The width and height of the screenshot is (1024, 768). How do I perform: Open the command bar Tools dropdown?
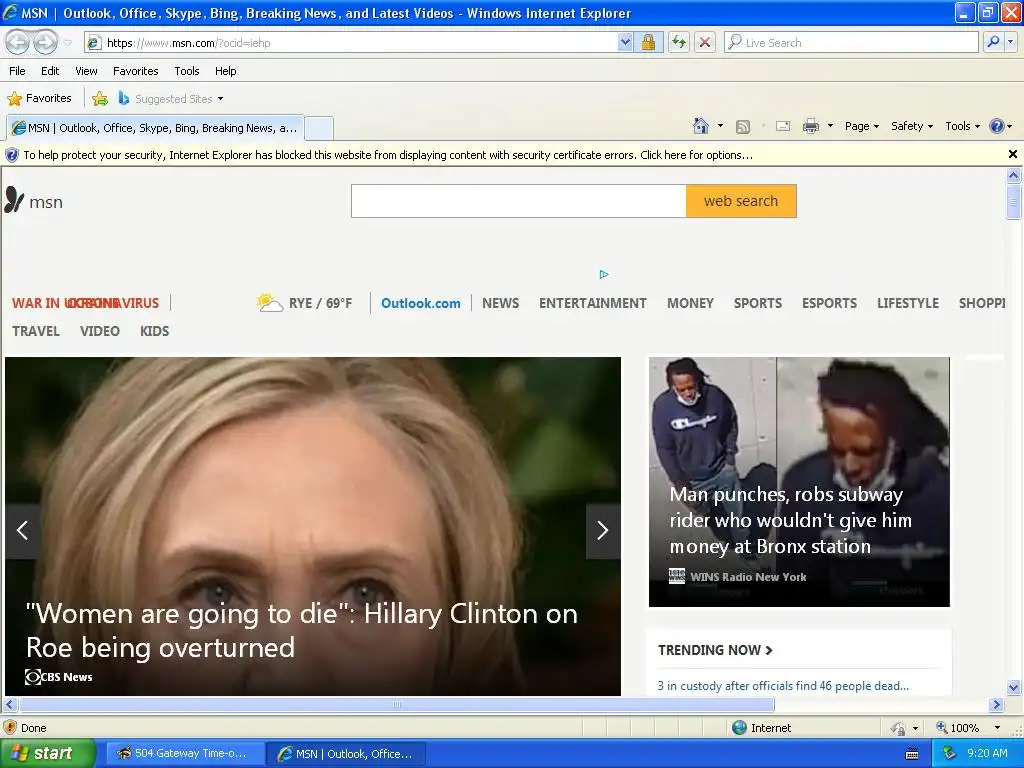click(962, 126)
